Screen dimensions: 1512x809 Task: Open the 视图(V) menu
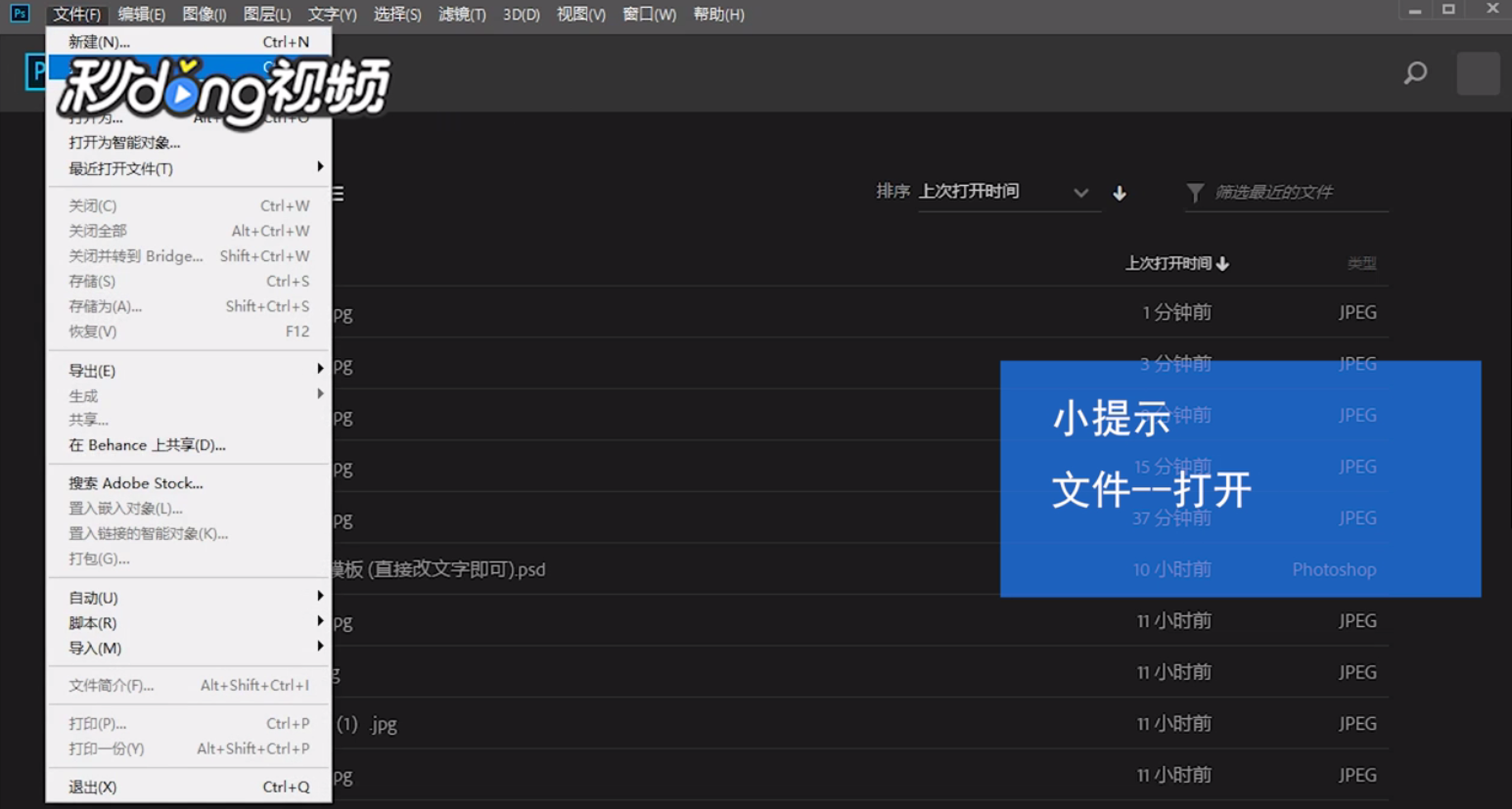(580, 14)
